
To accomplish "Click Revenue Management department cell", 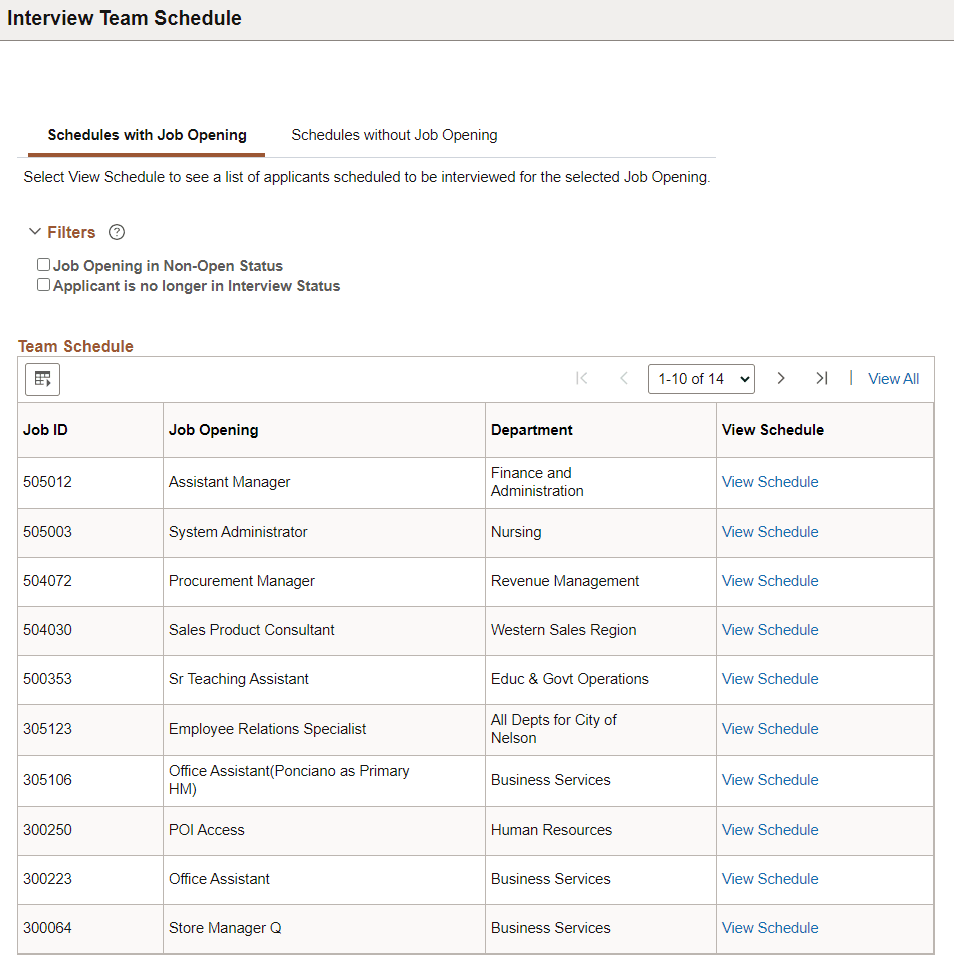I will [601, 581].
